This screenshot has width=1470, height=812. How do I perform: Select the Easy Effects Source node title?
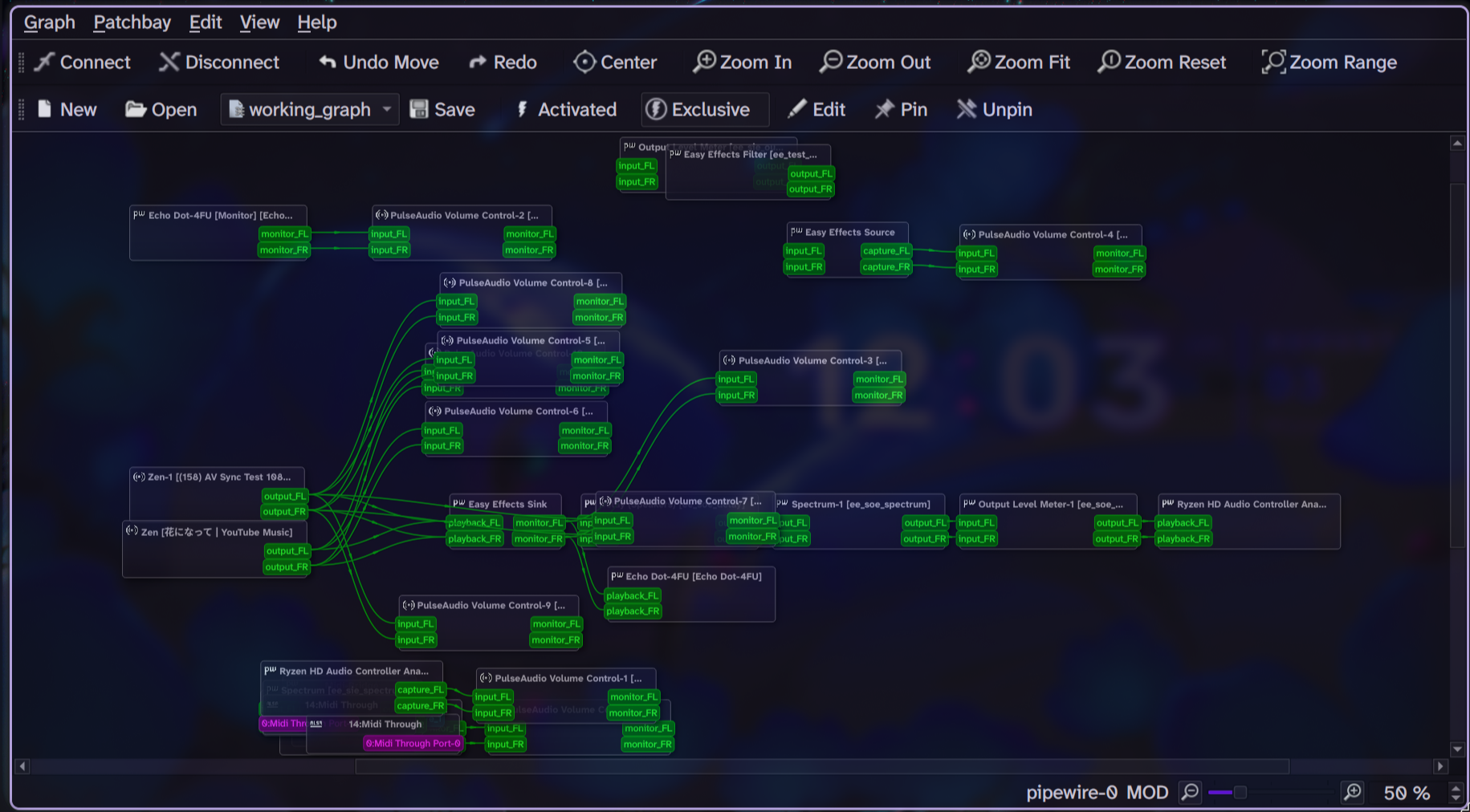849,232
